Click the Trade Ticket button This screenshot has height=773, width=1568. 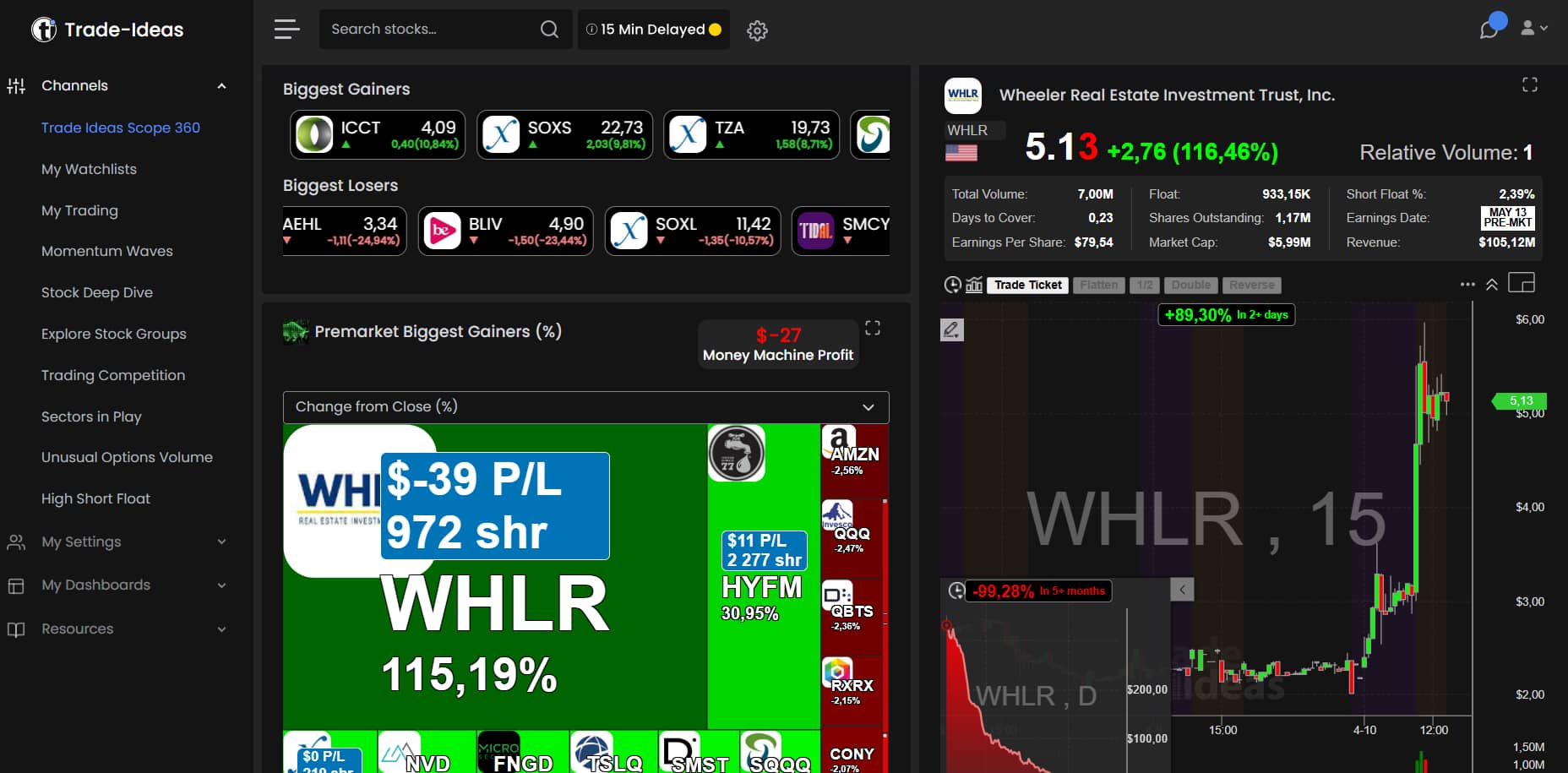click(x=1028, y=286)
